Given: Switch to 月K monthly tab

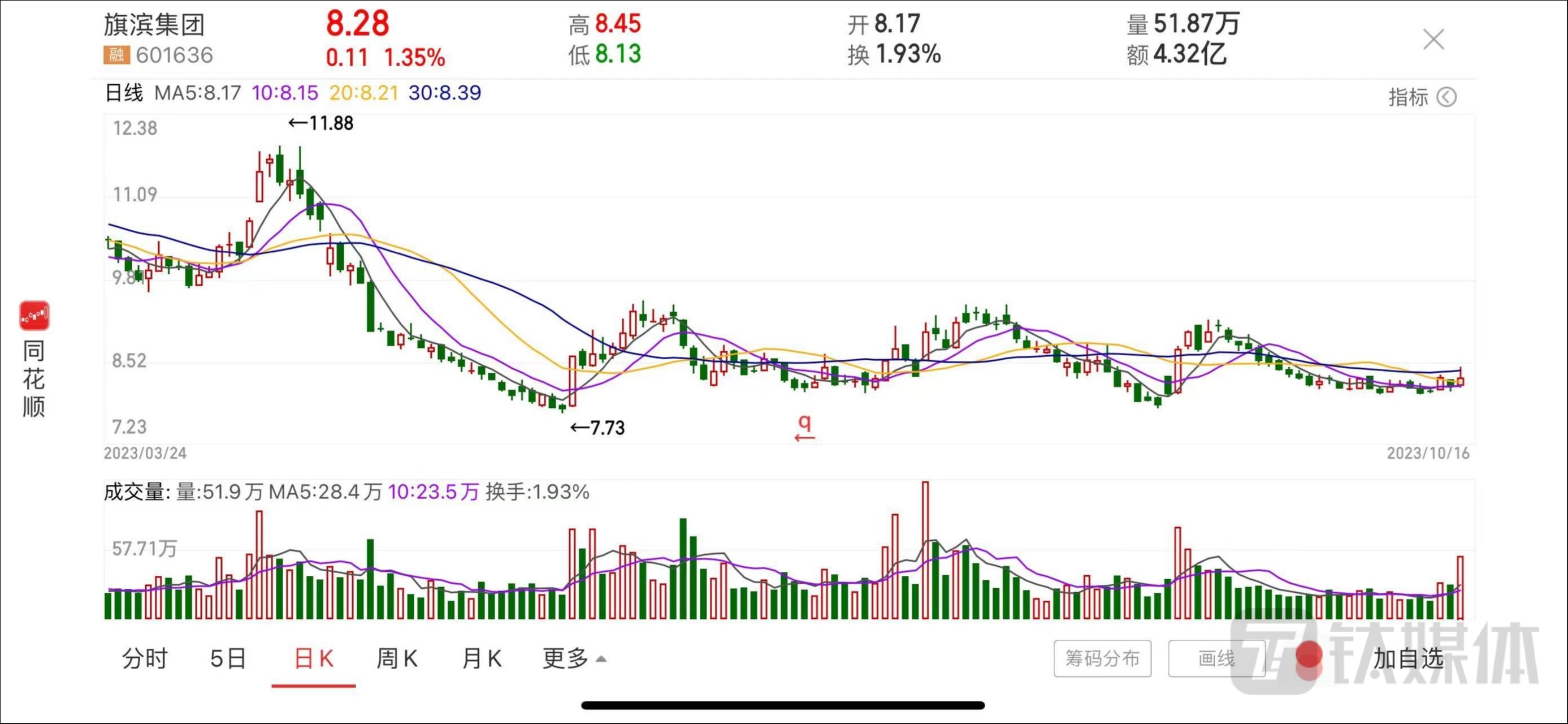Looking at the screenshot, I should (x=482, y=658).
